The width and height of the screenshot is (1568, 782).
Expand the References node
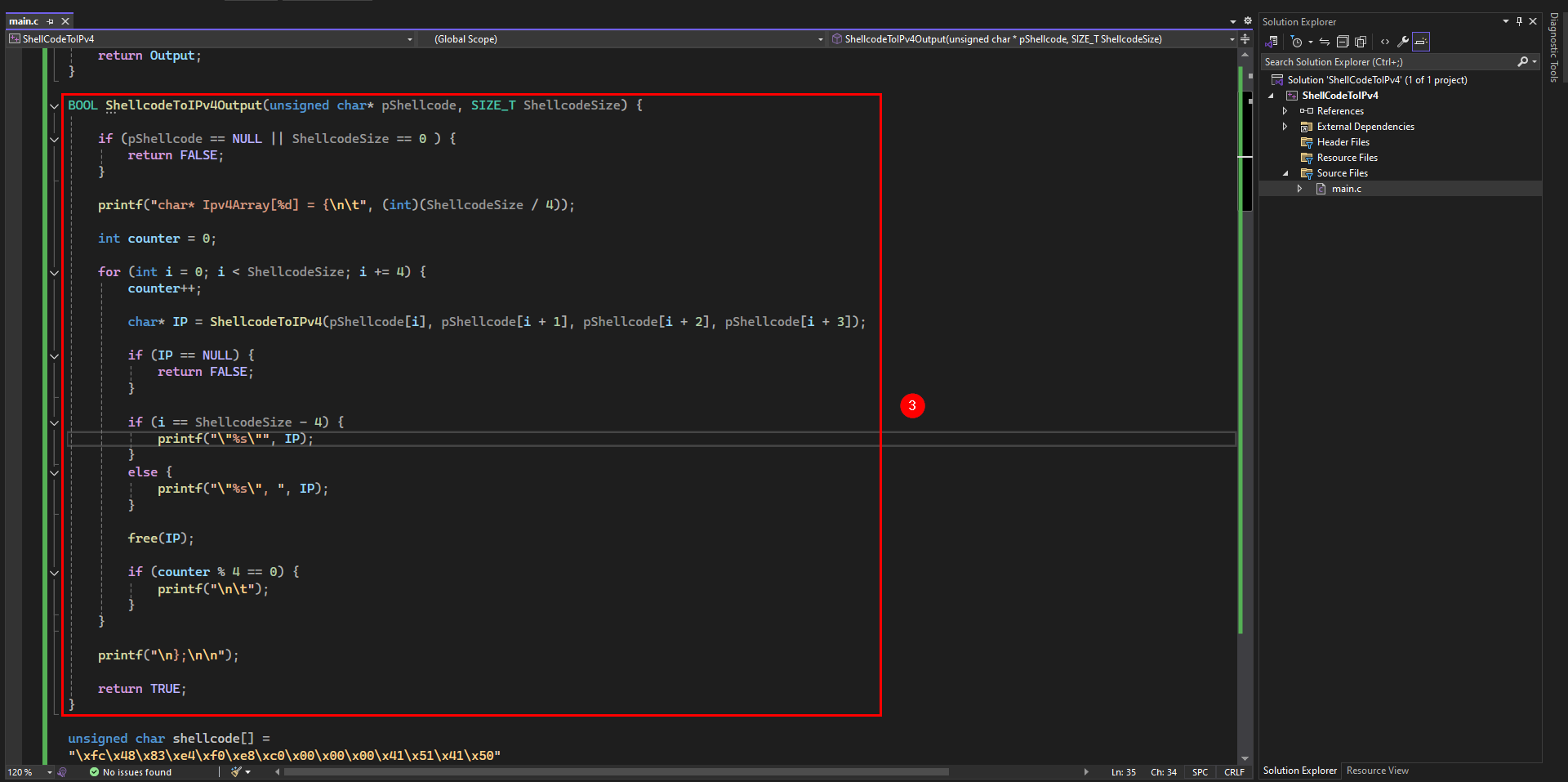1285,111
